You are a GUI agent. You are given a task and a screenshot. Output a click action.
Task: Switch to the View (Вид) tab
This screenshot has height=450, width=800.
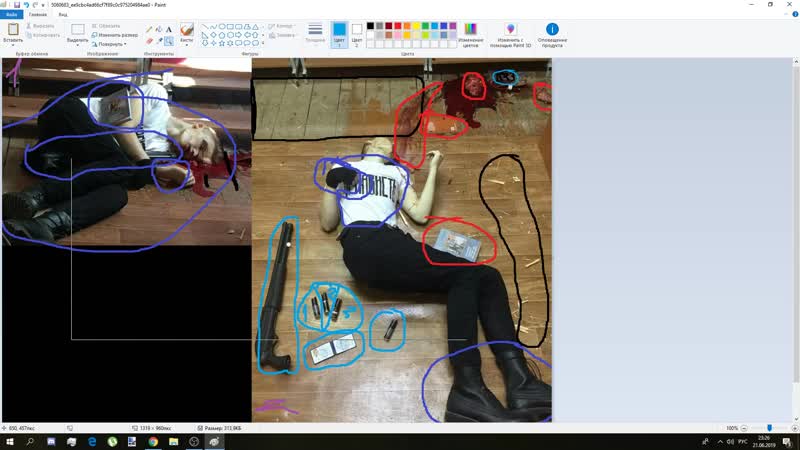coord(63,15)
